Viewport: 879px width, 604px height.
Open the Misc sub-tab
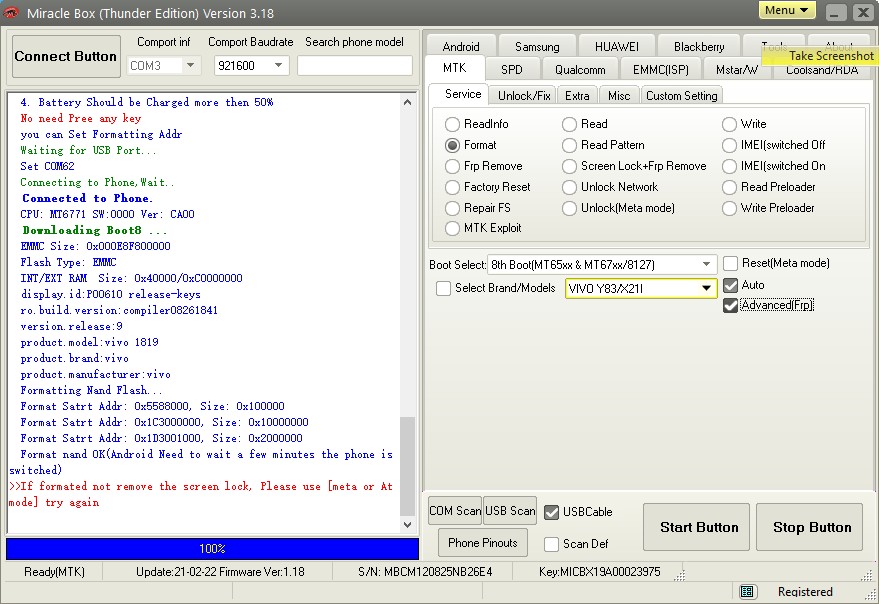(619, 95)
